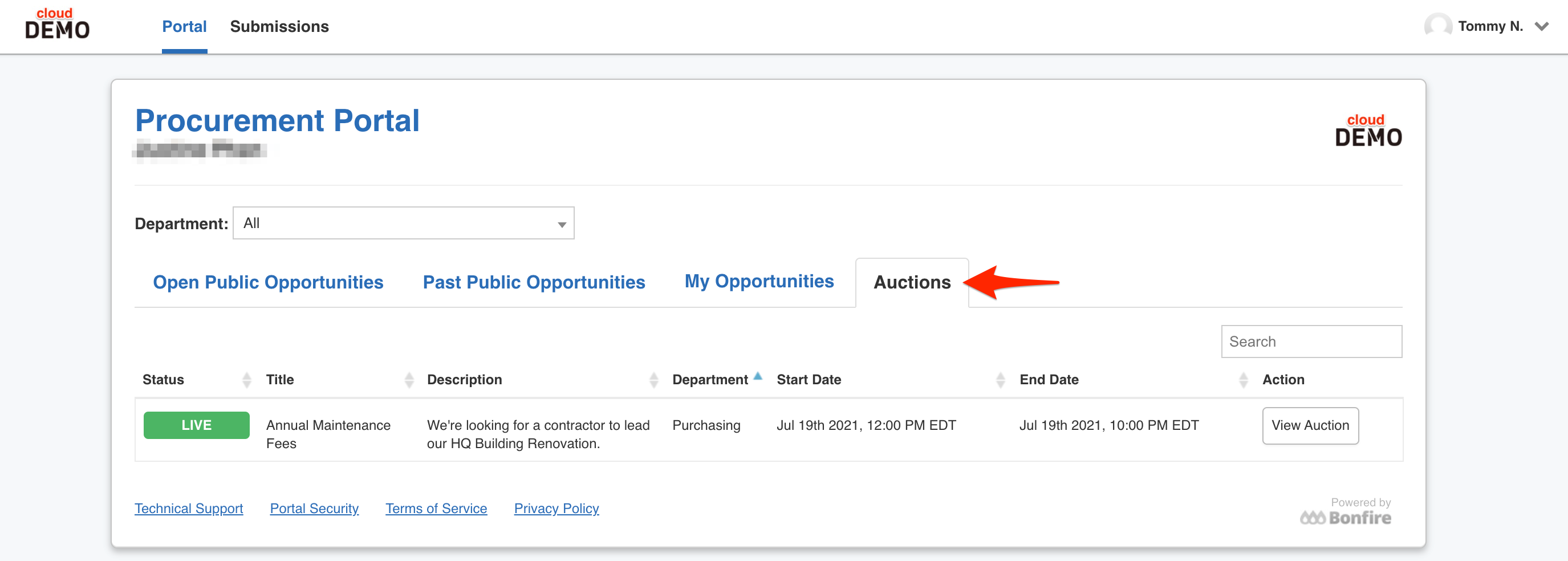Viewport: 1568px width, 561px height.
Task: Click the Tommy N. user name
Action: click(1490, 26)
